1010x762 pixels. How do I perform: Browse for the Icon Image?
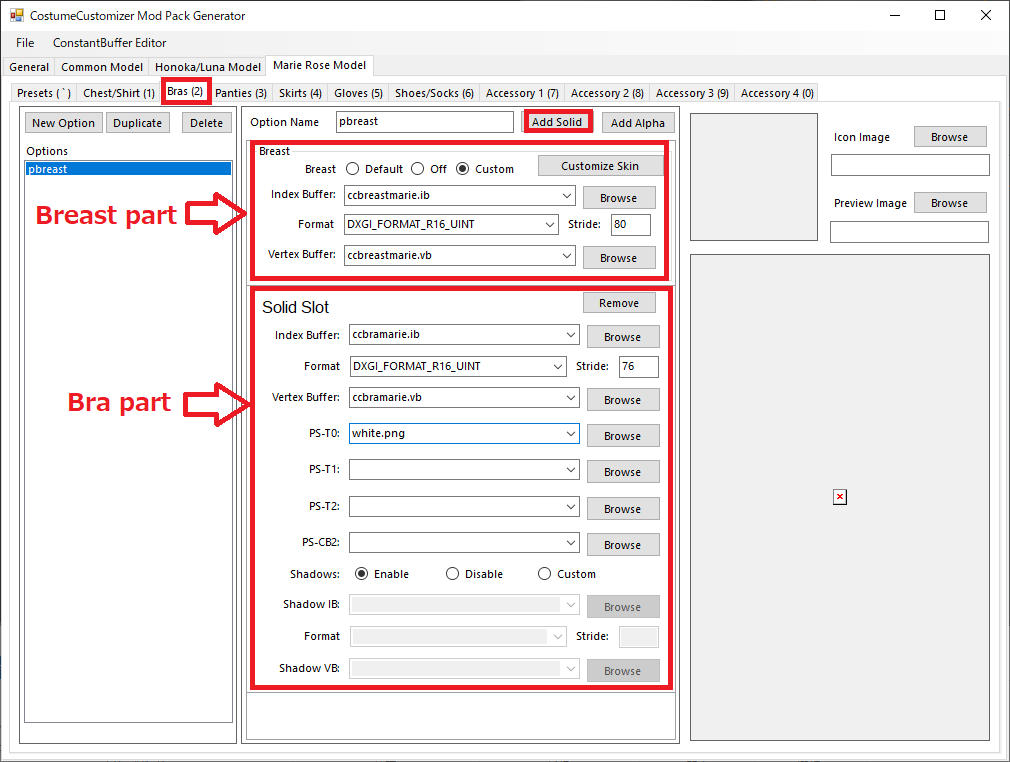click(949, 137)
